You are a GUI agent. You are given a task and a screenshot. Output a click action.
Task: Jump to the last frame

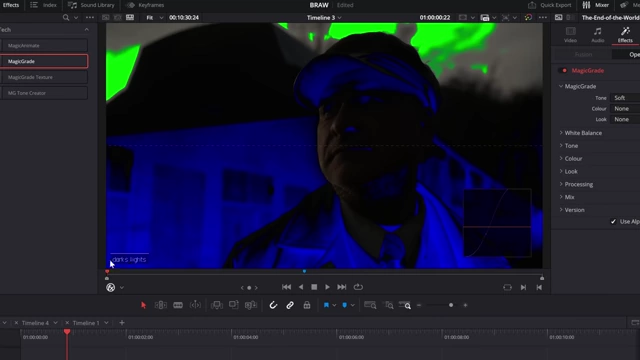[x=342, y=287]
